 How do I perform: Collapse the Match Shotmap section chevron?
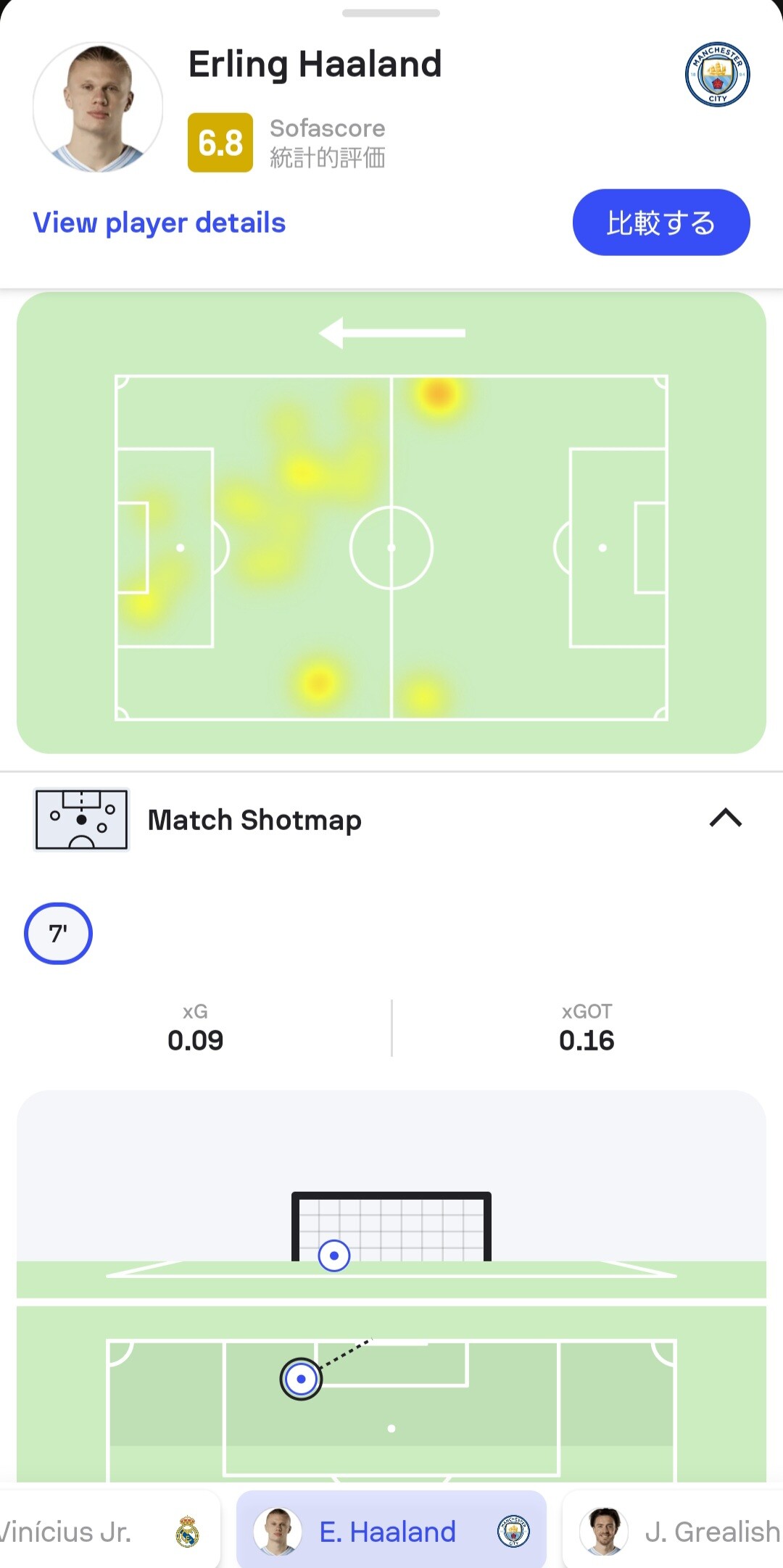click(726, 818)
